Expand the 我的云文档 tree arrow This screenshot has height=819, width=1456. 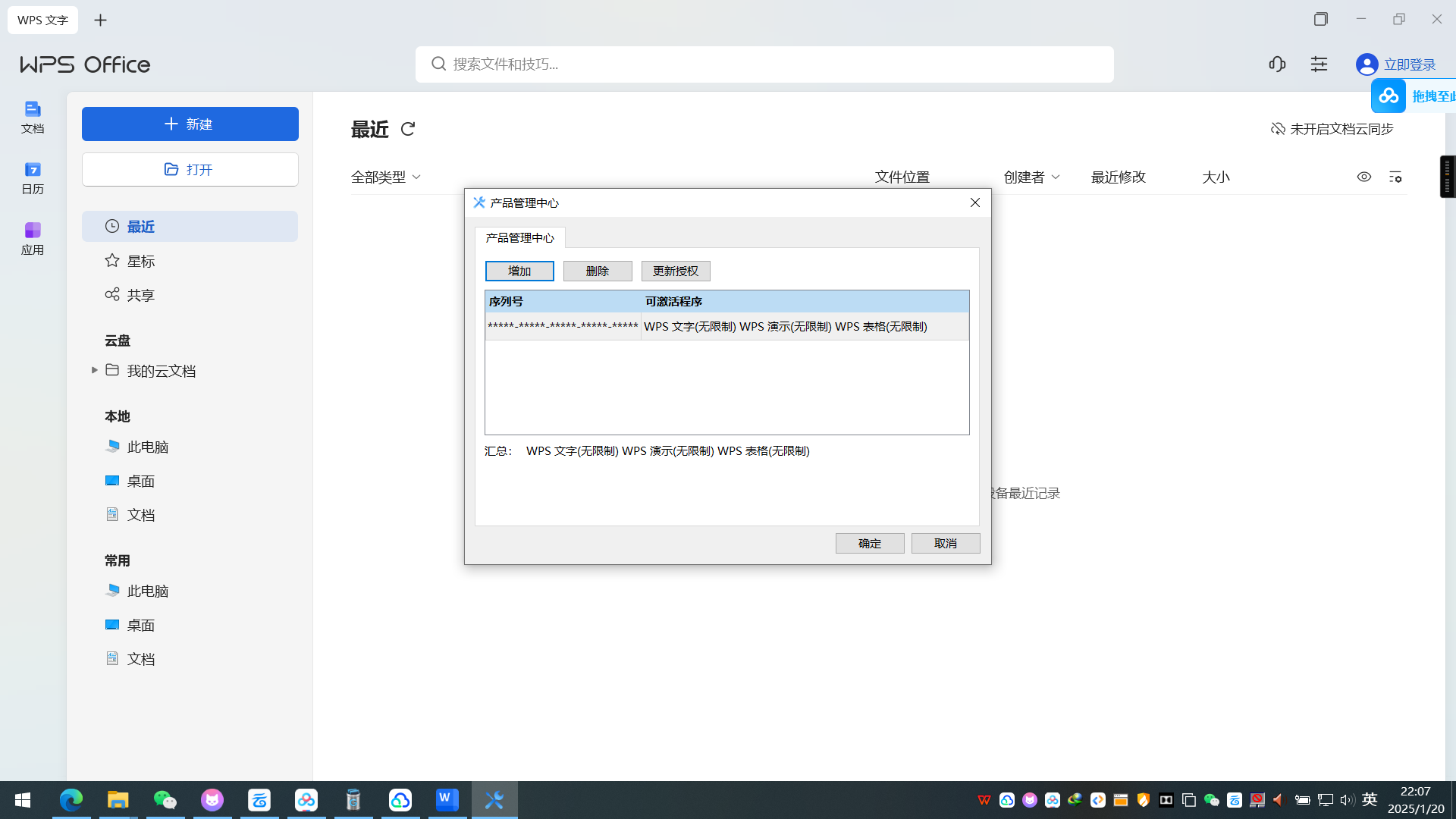click(95, 370)
